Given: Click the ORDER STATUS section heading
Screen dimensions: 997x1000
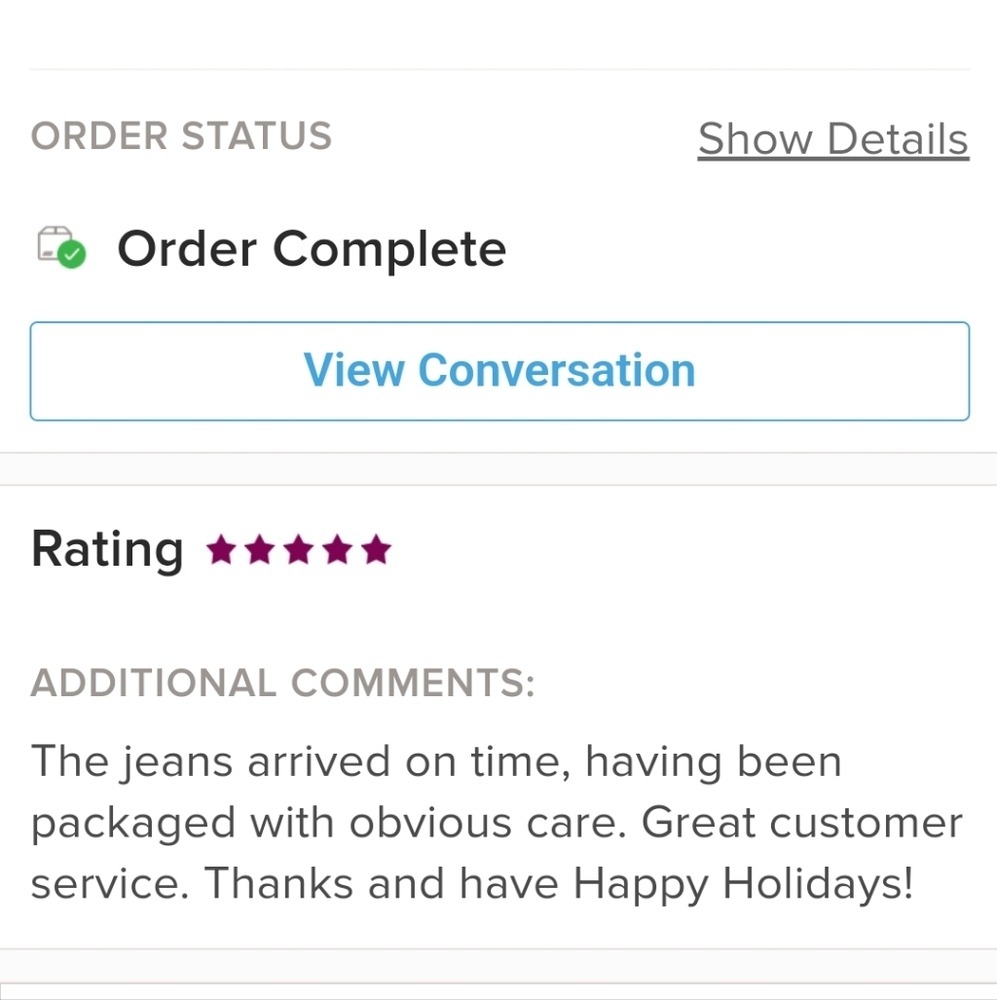Looking at the screenshot, I should pos(181,136).
